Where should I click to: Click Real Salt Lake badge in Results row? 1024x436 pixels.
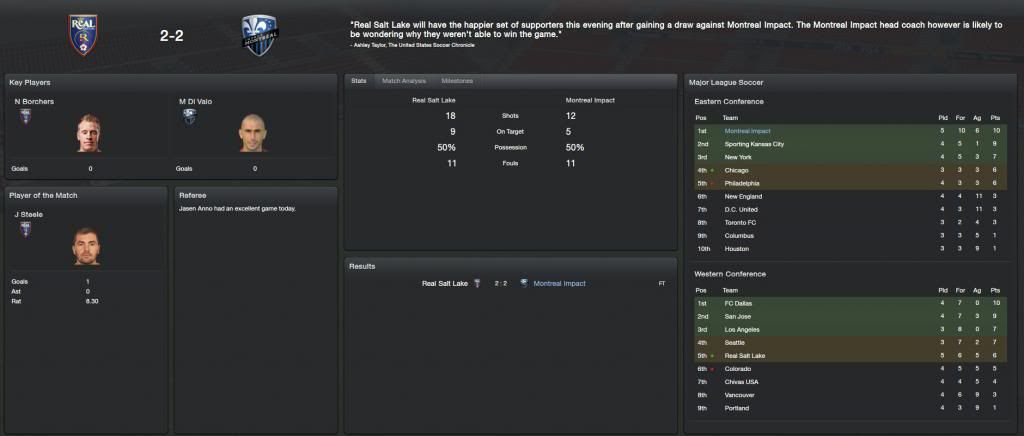tap(477, 283)
